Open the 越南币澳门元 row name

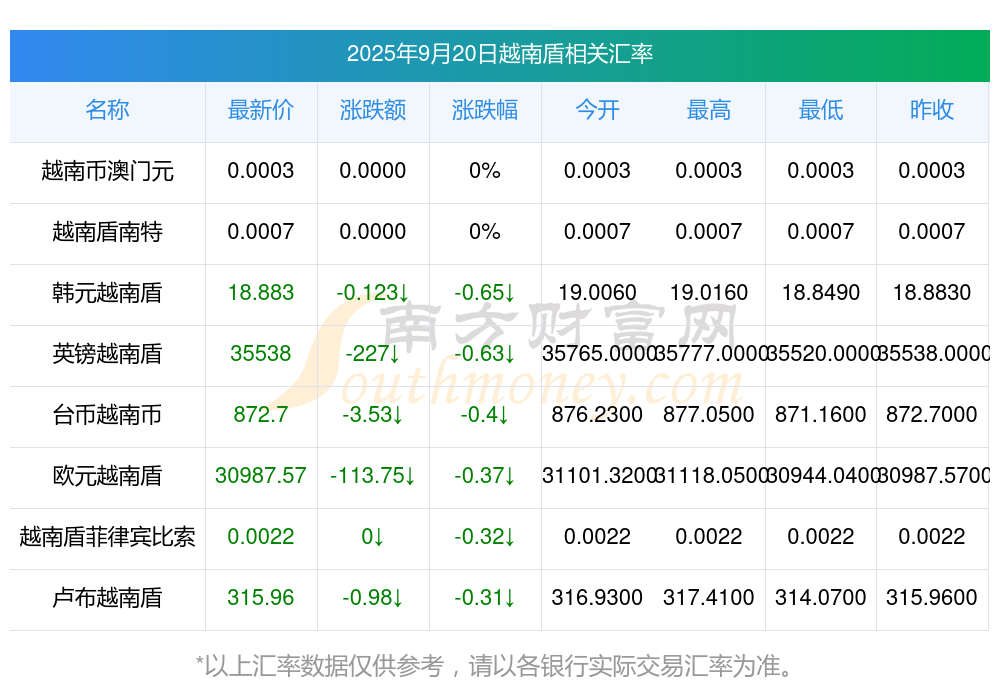click(107, 171)
